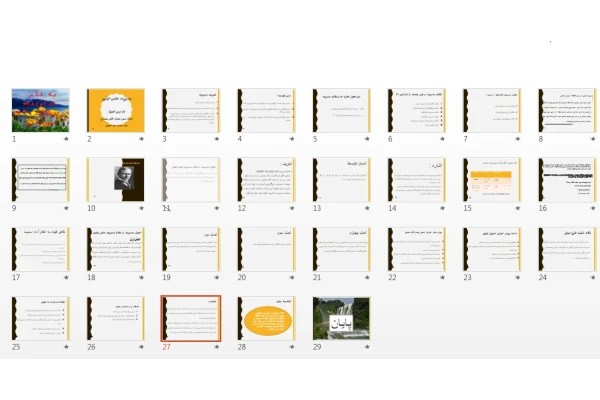This screenshot has width=600, height=400.
Task: Select slide 2 orange title thumbnail
Action: pyautogui.click(x=116, y=111)
